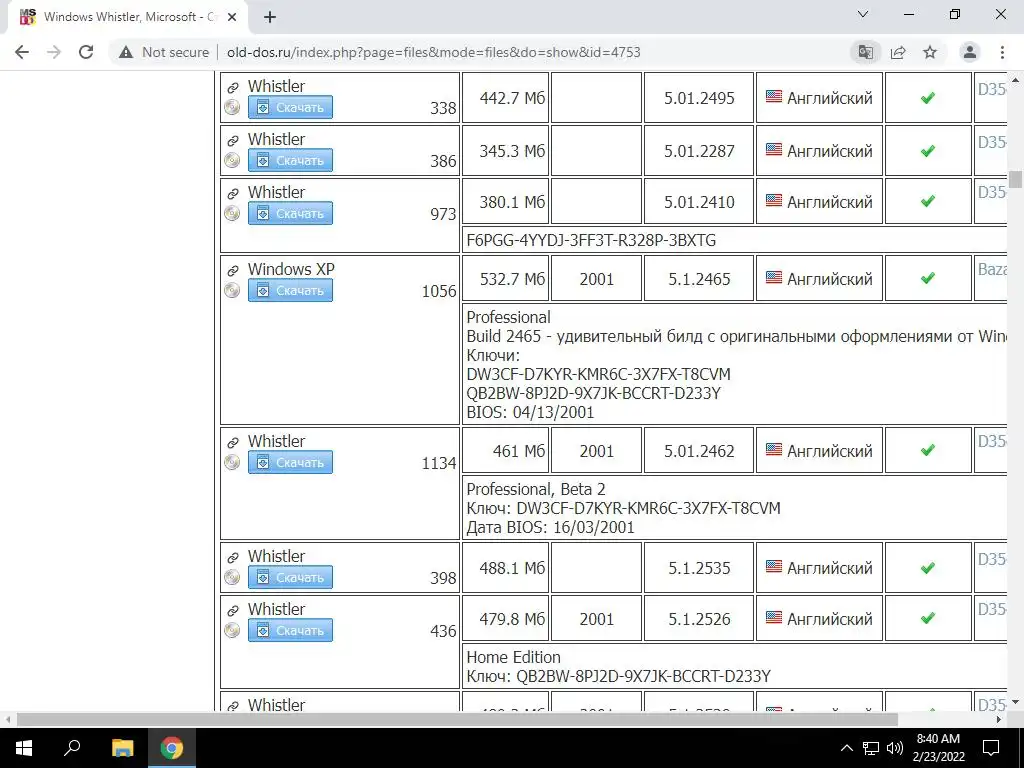Open Chrome profile avatar menu
Screen dimensions: 1024x768
pyautogui.click(x=970, y=52)
